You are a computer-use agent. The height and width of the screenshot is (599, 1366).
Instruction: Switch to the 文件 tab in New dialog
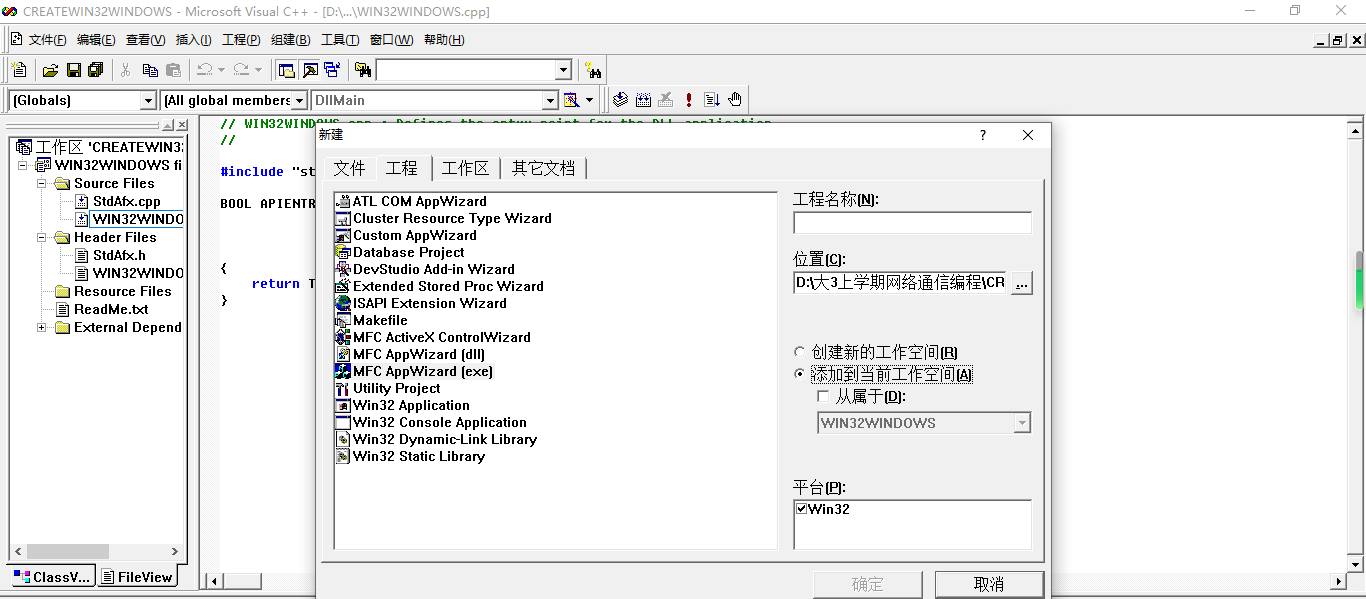(349, 168)
